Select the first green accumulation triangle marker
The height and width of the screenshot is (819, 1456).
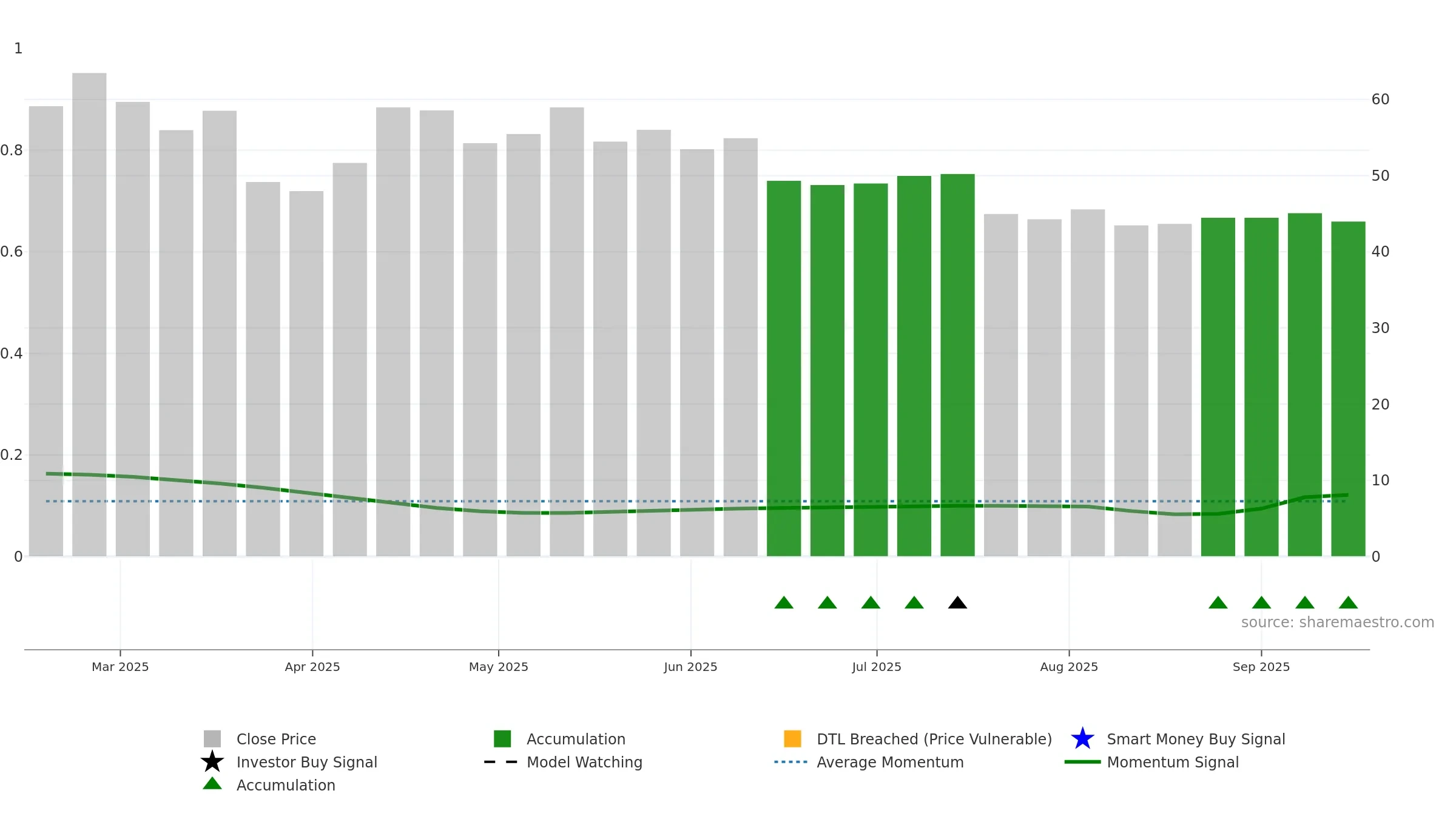click(784, 602)
